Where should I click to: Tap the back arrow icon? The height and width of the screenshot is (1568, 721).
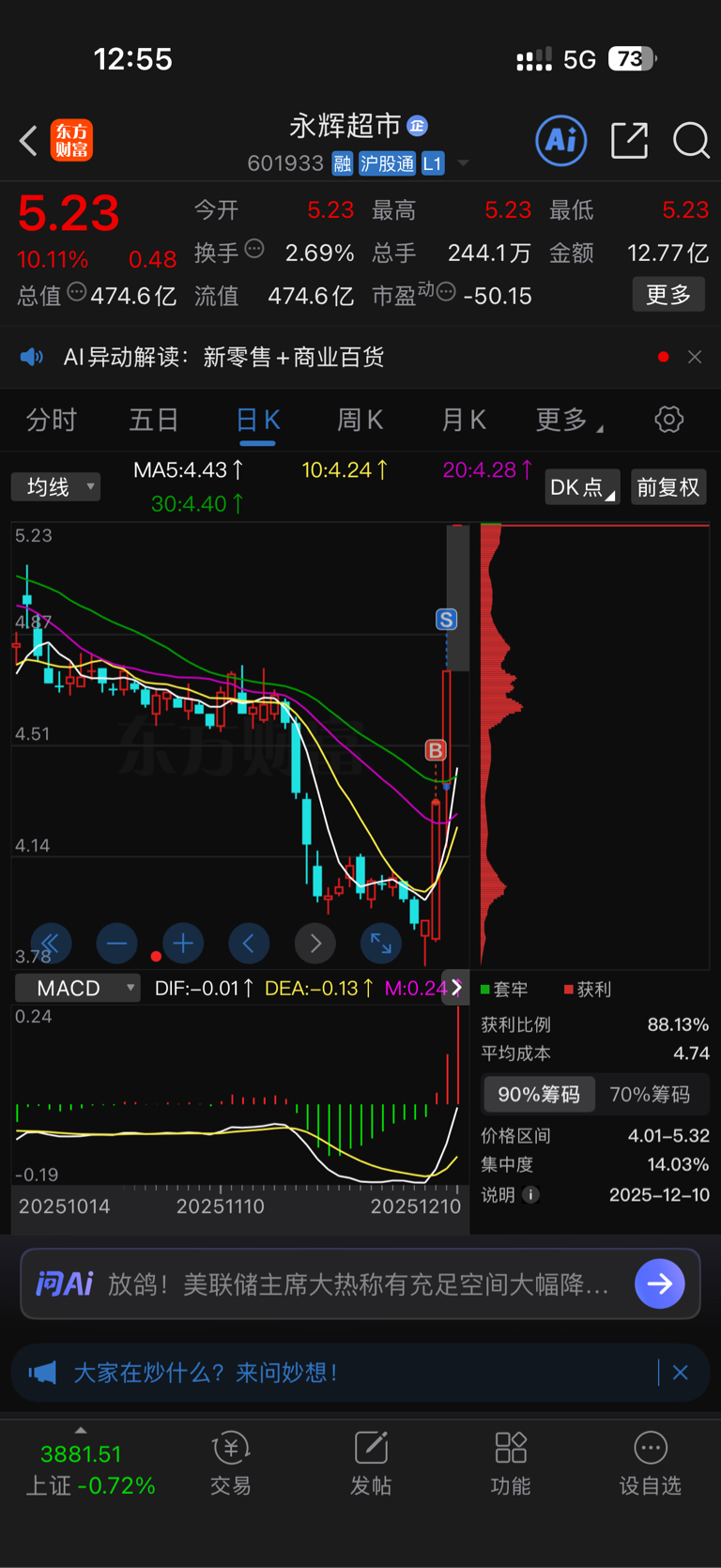click(28, 141)
